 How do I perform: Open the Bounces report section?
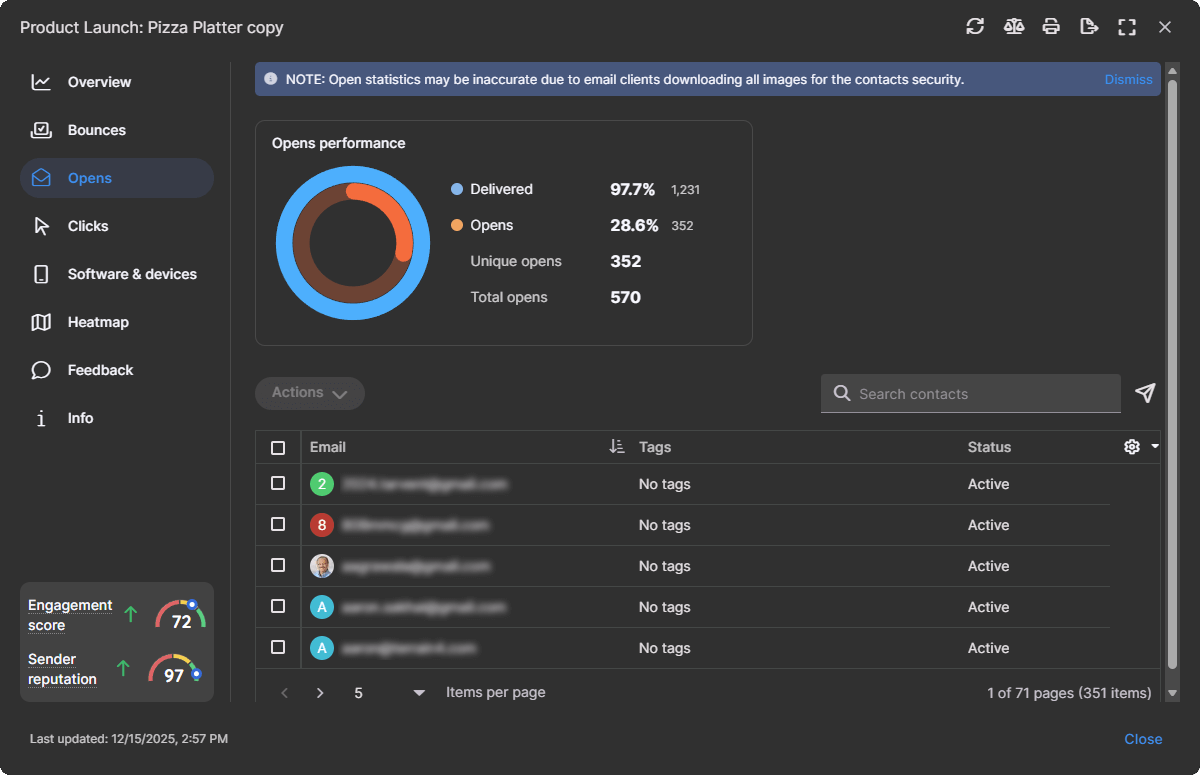pos(96,130)
